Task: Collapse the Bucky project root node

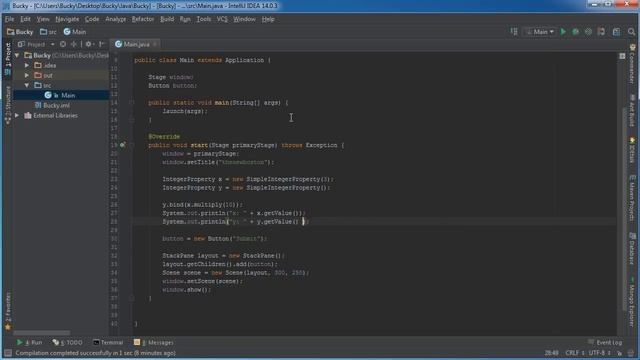Action: (x=17, y=55)
